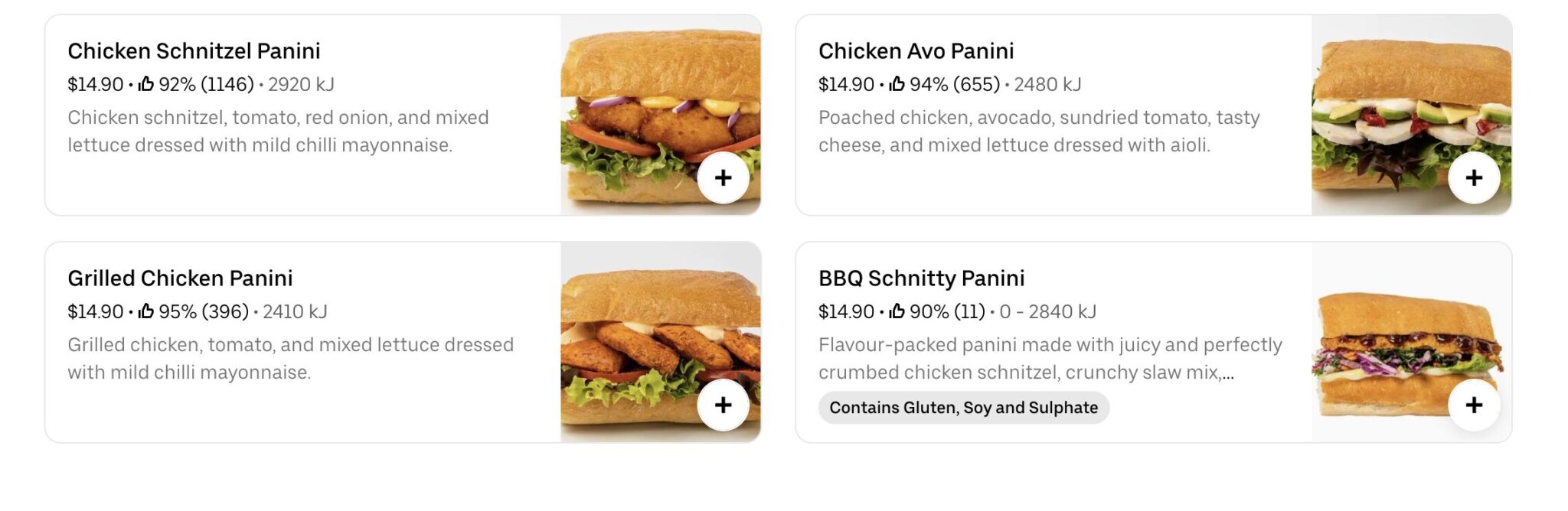Click the thumbs-up icon near the 90% rating
The width and height of the screenshot is (1568, 511).
[896, 312]
